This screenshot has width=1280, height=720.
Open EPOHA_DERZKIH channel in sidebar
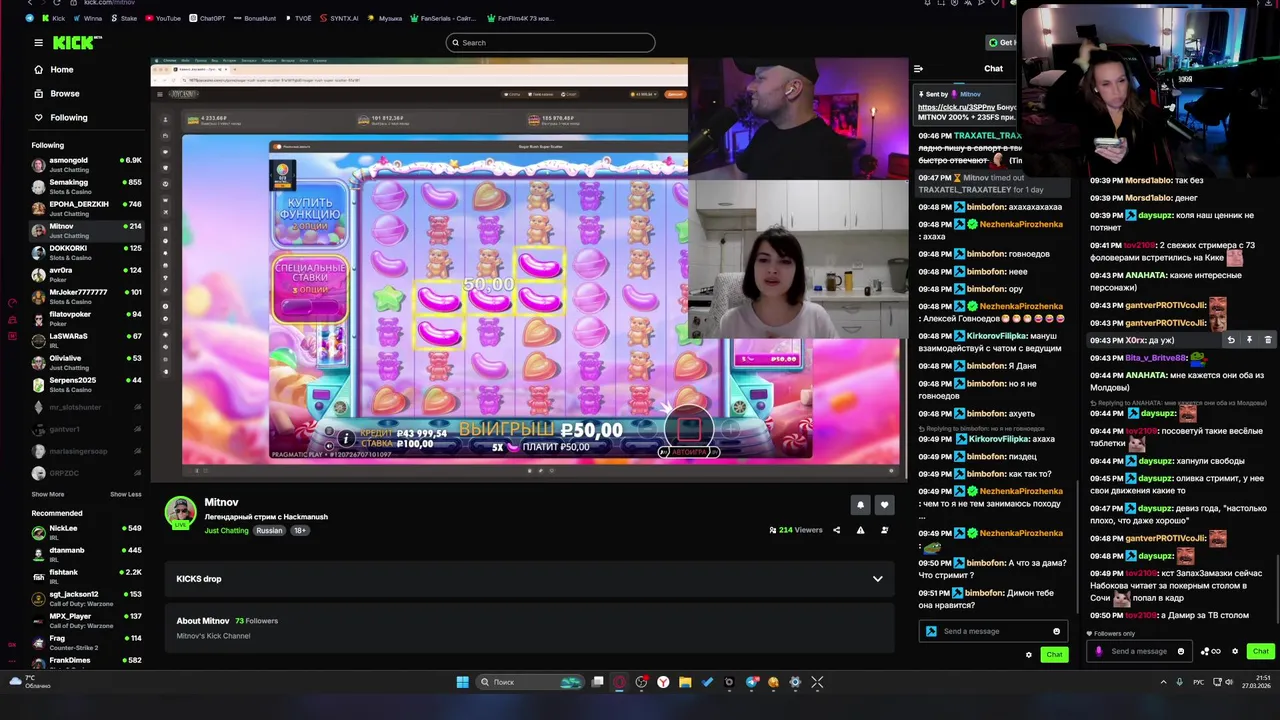87,208
